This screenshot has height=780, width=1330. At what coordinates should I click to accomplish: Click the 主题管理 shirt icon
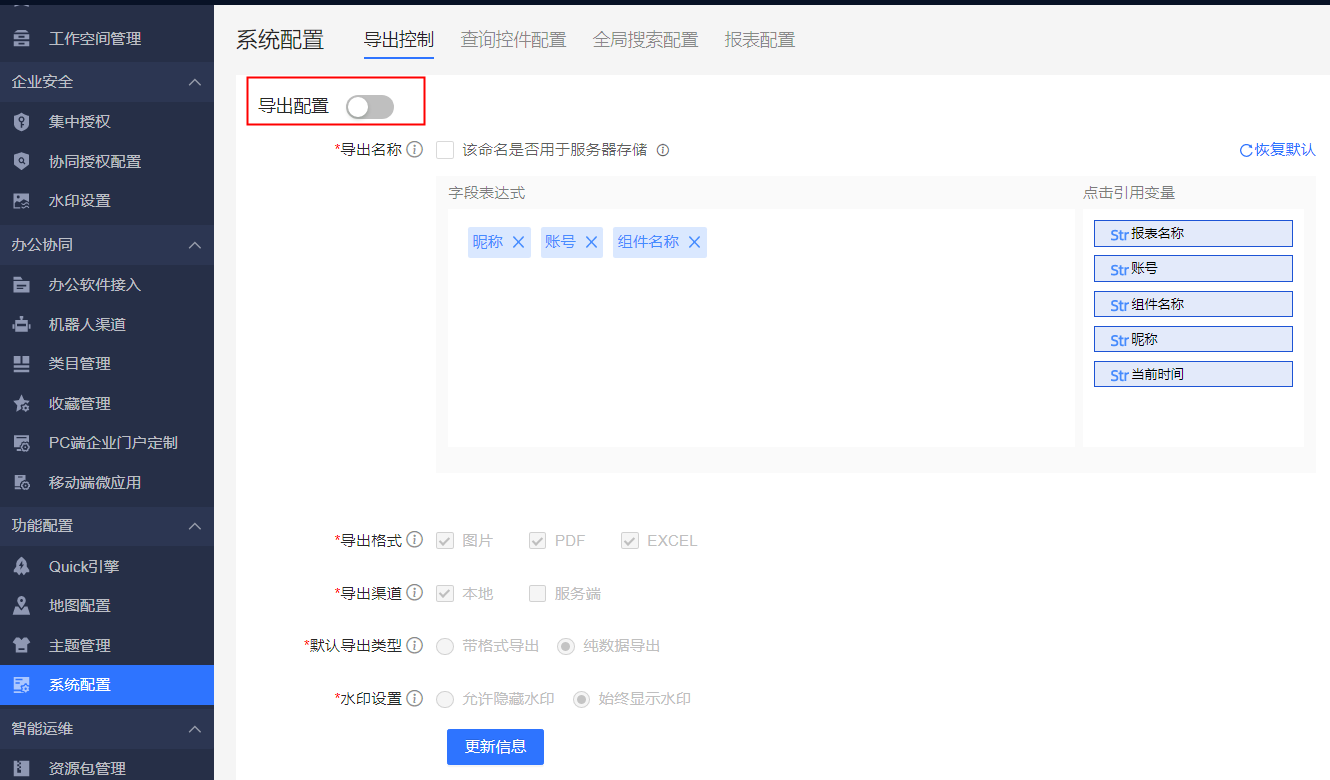[21, 646]
